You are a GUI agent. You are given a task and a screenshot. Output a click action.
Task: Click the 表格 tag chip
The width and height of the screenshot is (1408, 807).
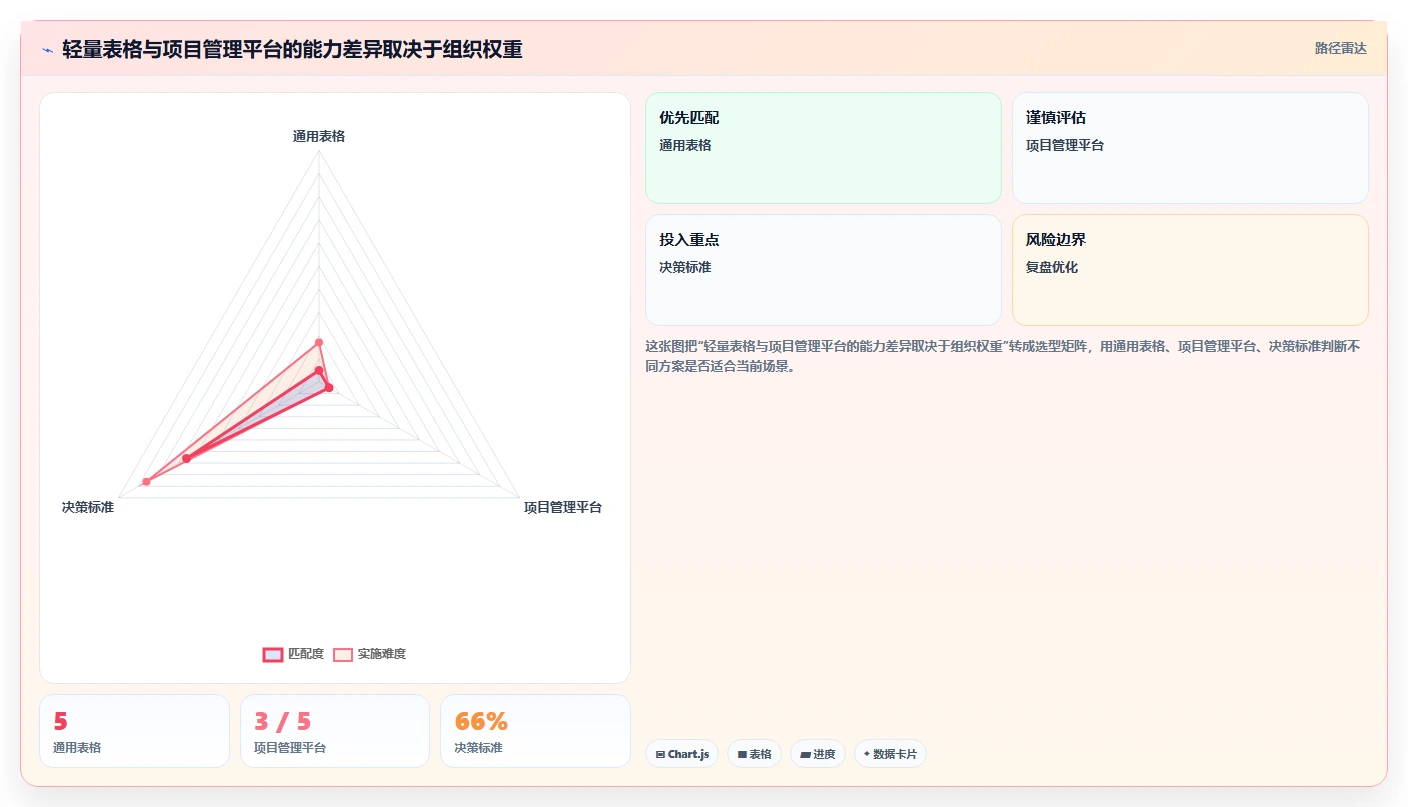754,754
